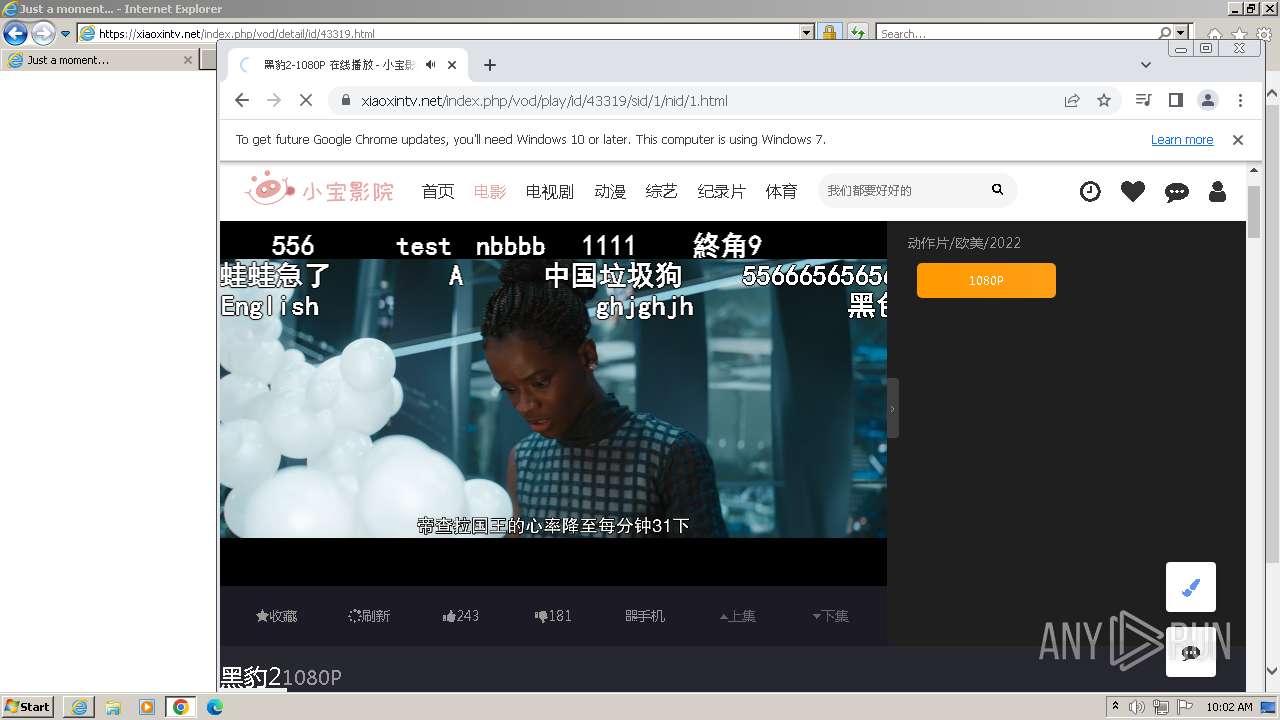Open Chrome three-dot menu
The width and height of the screenshot is (1280, 720).
(1240, 100)
